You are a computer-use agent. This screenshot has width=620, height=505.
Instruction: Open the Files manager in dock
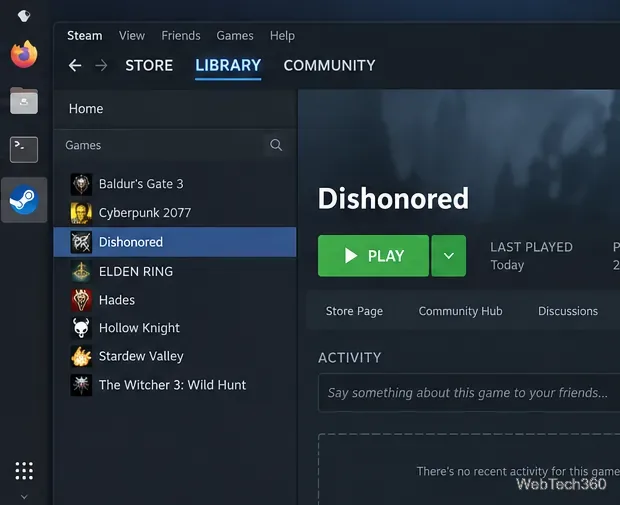24,101
